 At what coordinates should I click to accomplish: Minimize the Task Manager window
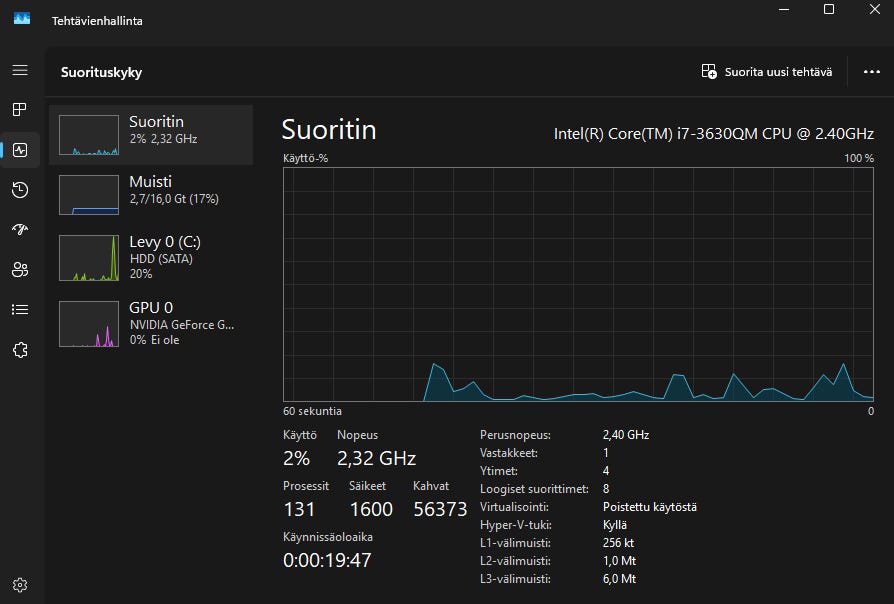coord(784,10)
